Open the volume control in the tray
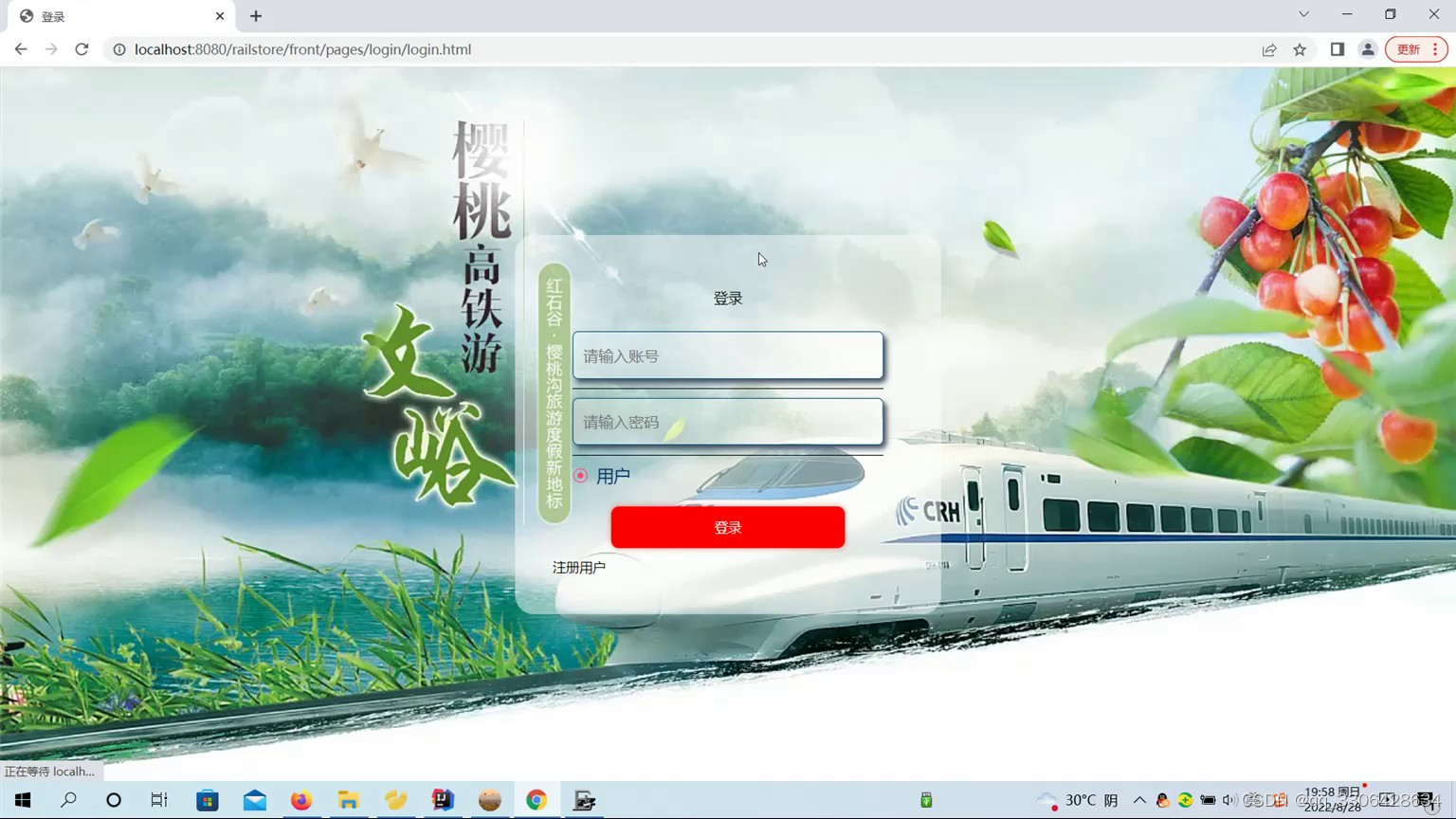This screenshot has width=1456, height=819. point(1228,800)
